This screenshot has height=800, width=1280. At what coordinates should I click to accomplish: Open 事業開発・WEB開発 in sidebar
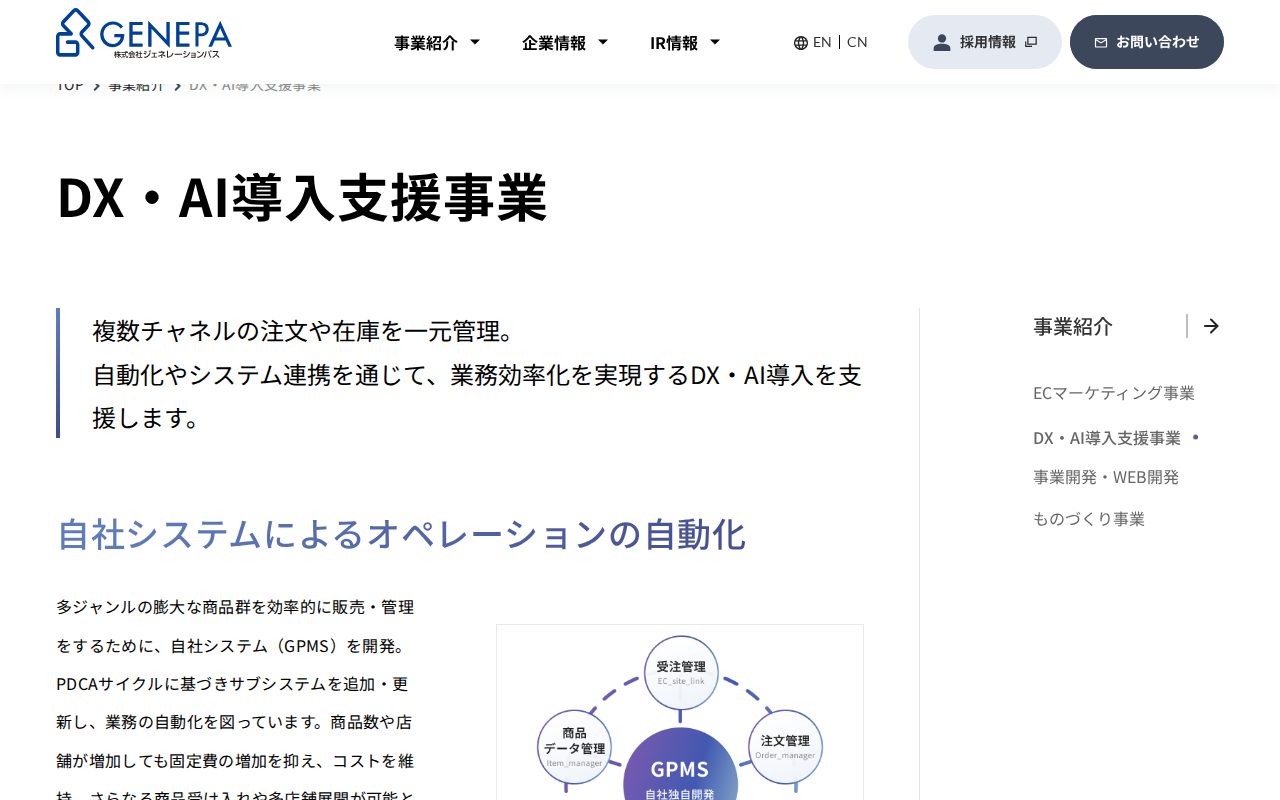[x=1106, y=477]
